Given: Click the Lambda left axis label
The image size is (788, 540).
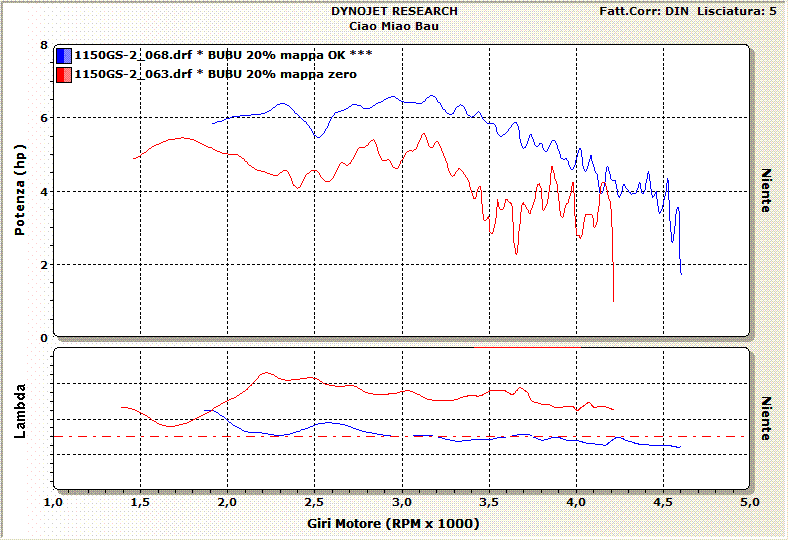Looking at the screenshot, I should click(20, 418).
